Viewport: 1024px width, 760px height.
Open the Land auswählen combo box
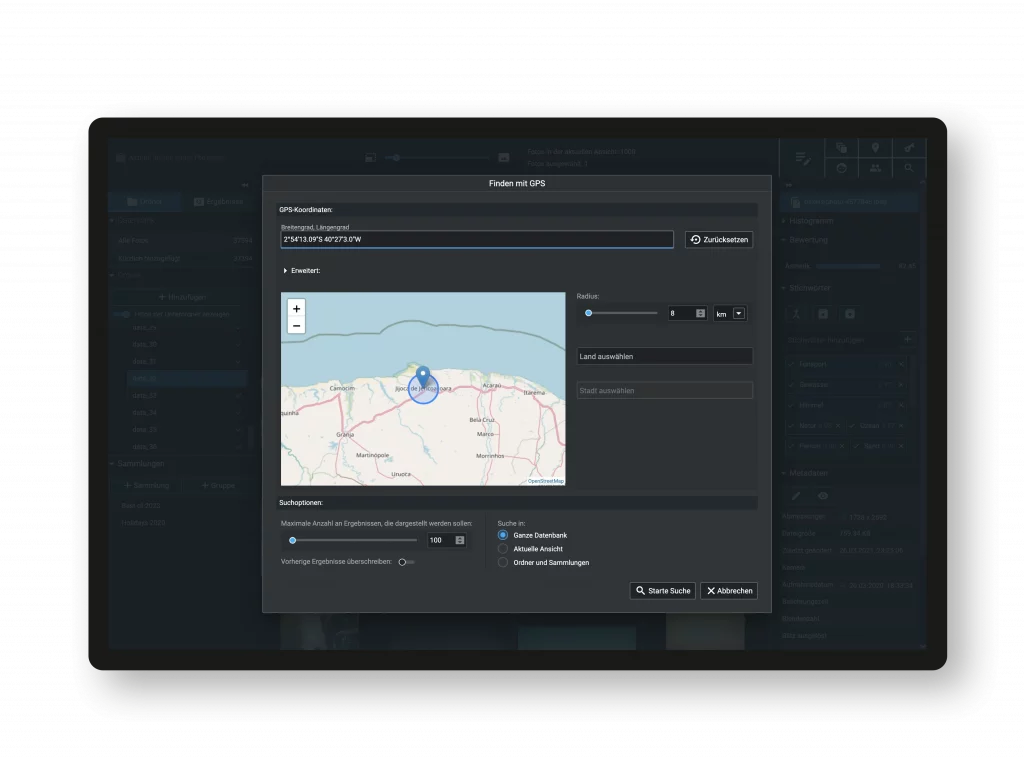[x=664, y=356]
